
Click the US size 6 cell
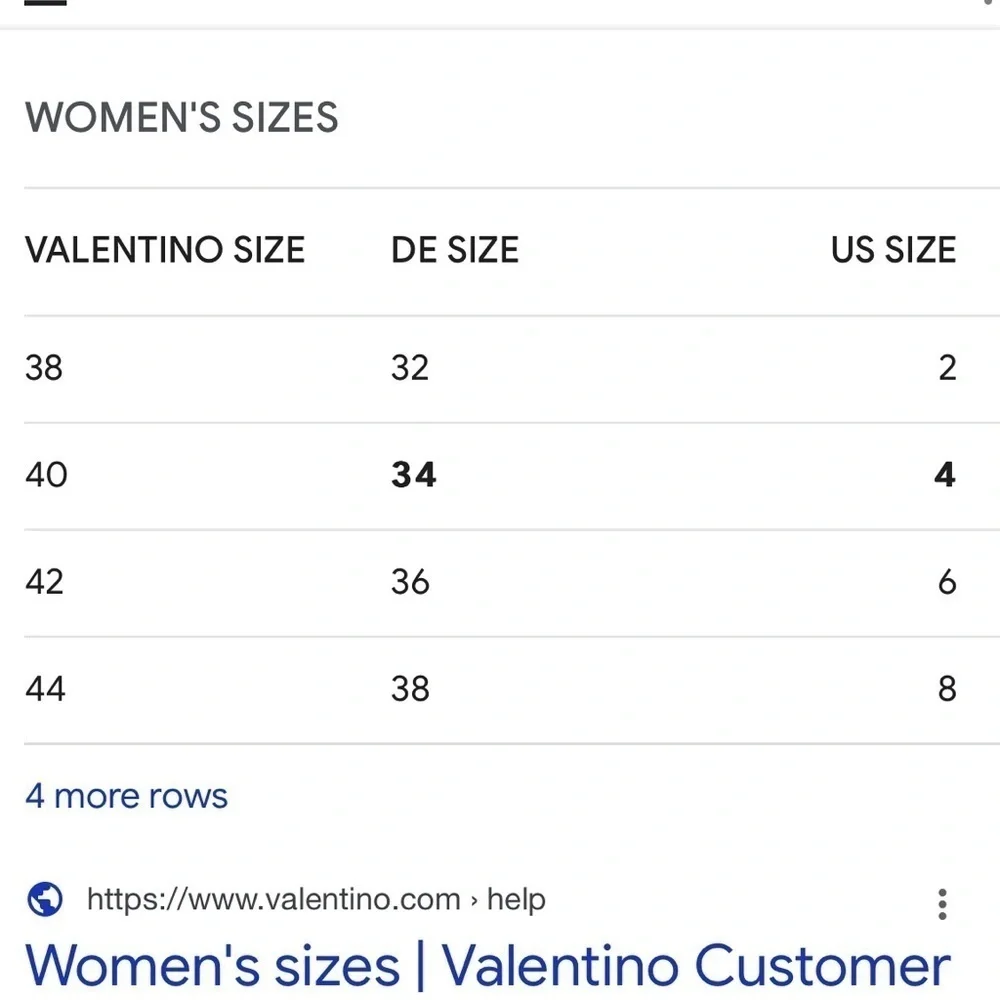tap(947, 581)
